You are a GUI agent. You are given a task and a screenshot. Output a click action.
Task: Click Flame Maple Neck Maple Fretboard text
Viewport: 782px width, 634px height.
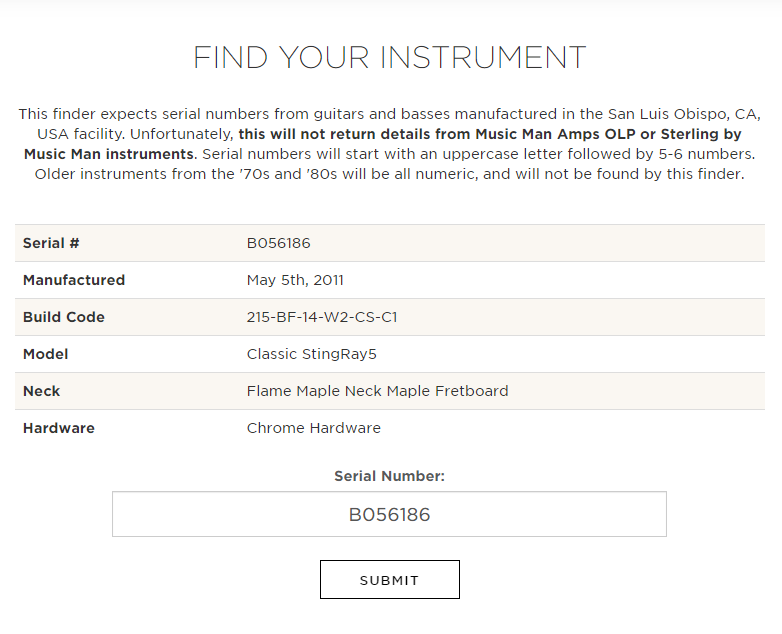point(378,391)
